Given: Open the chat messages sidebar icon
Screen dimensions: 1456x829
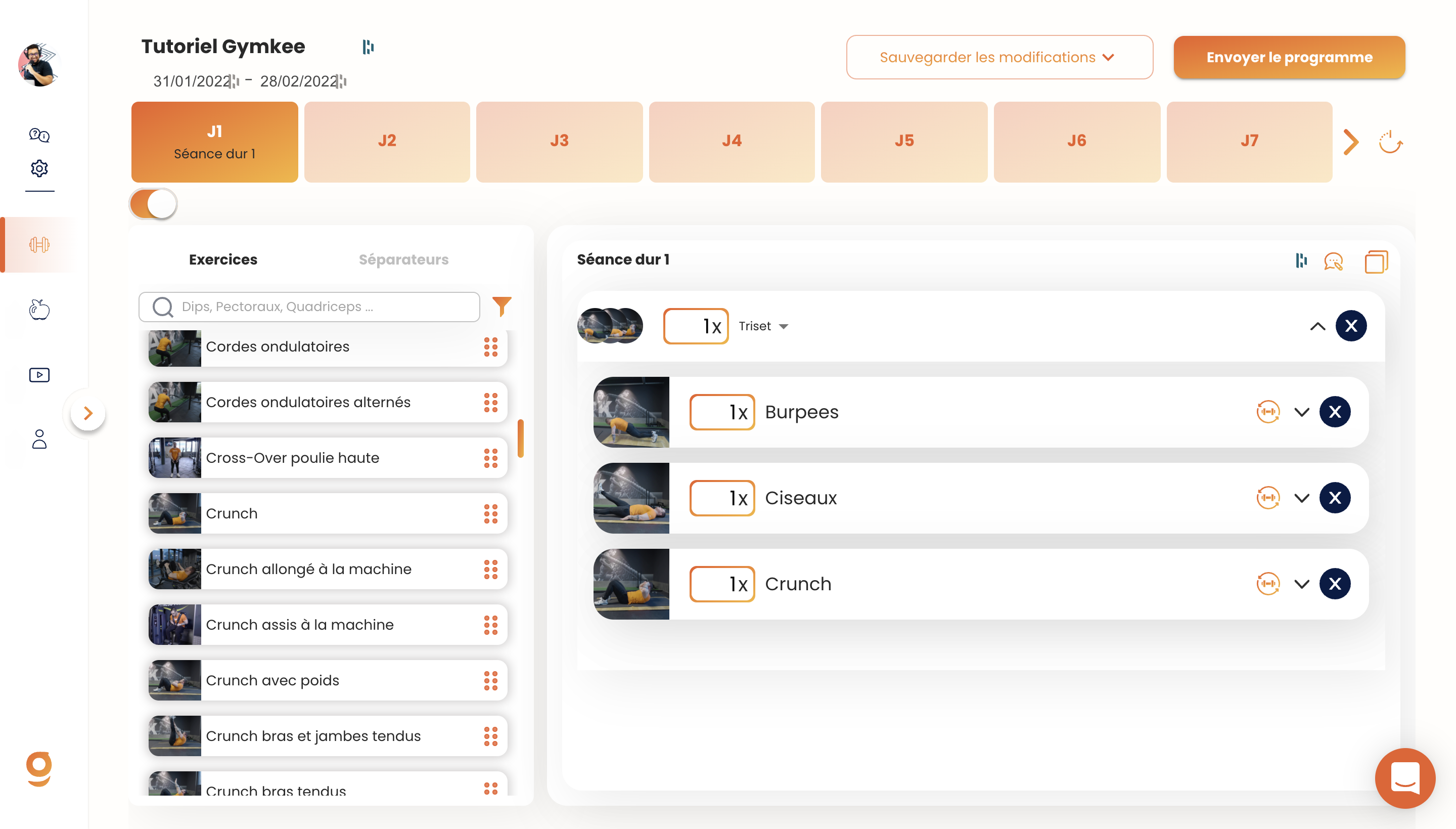Looking at the screenshot, I should (x=39, y=135).
